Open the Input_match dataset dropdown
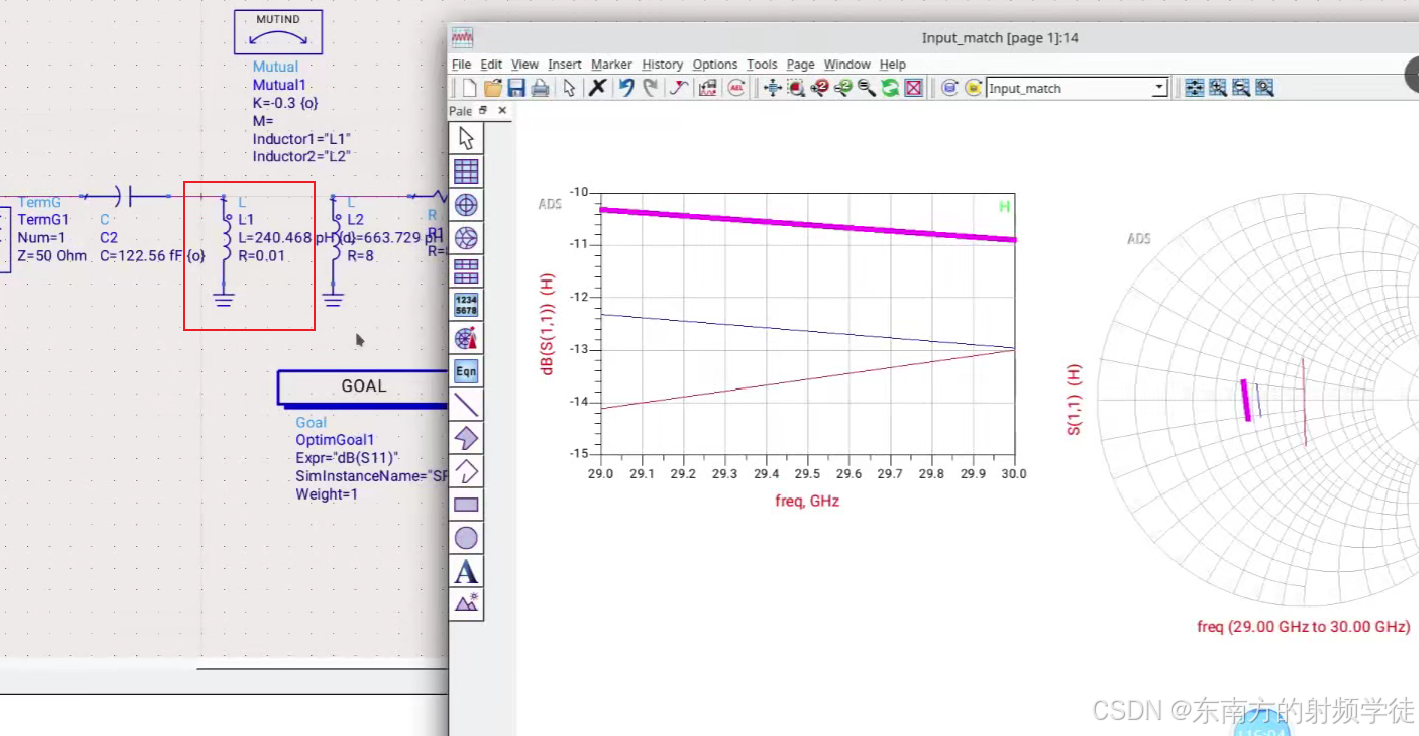The width and height of the screenshot is (1419, 736). [1159, 88]
